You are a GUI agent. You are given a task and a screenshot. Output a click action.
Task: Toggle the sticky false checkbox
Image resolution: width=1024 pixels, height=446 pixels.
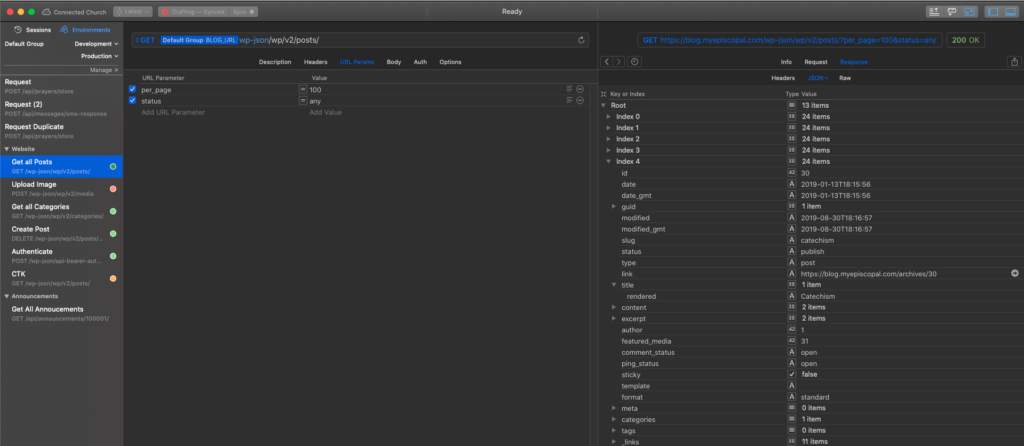click(792, 374)
